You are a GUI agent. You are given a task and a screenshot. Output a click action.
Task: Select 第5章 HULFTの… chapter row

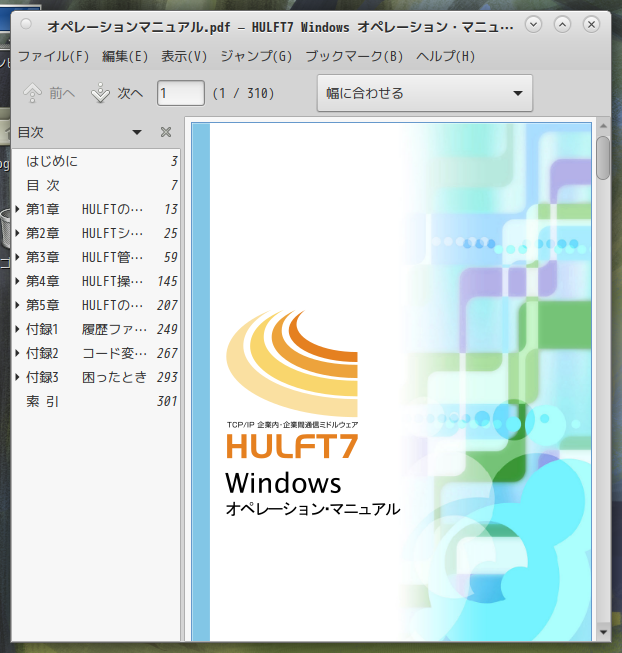point(96,305)
